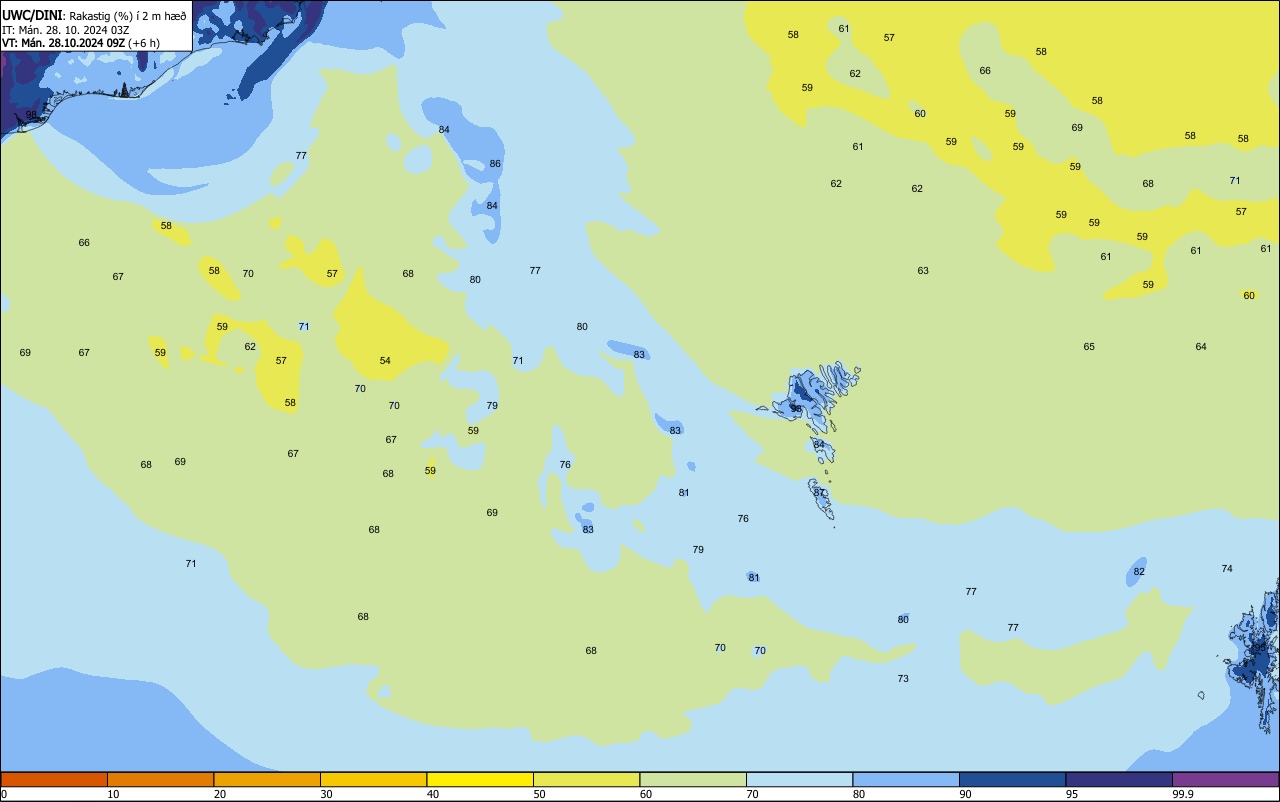This screenshot has width=1280, height=802.
Task: Click the pale yellow 50–60 legend swatch
Action: coord(586,779)
